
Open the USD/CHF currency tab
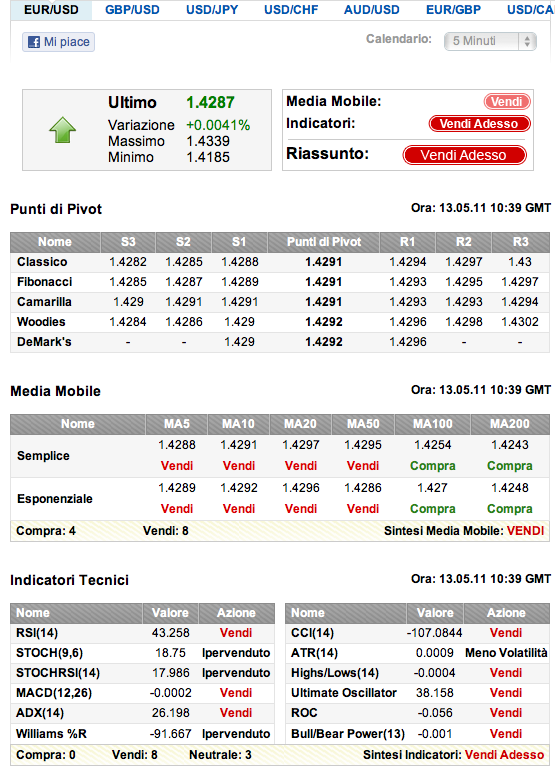291,10
